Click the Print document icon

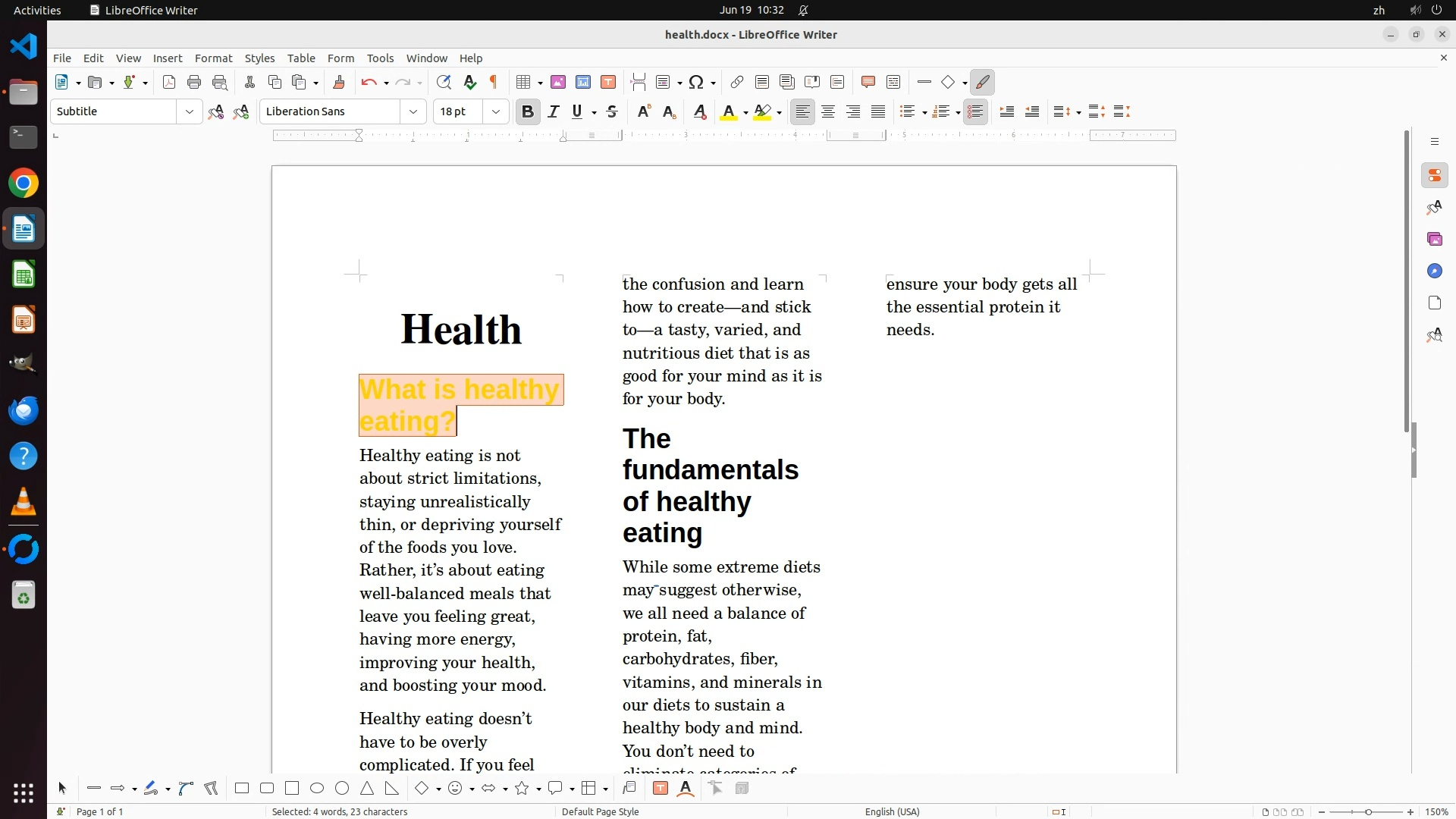point(194,83)
